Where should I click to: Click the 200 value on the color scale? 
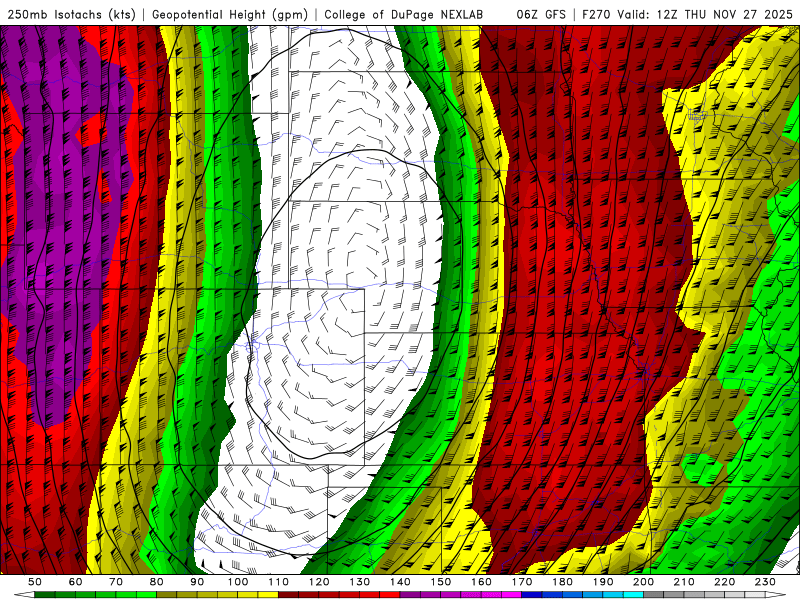pyautogui.click(x=644, y=582)
